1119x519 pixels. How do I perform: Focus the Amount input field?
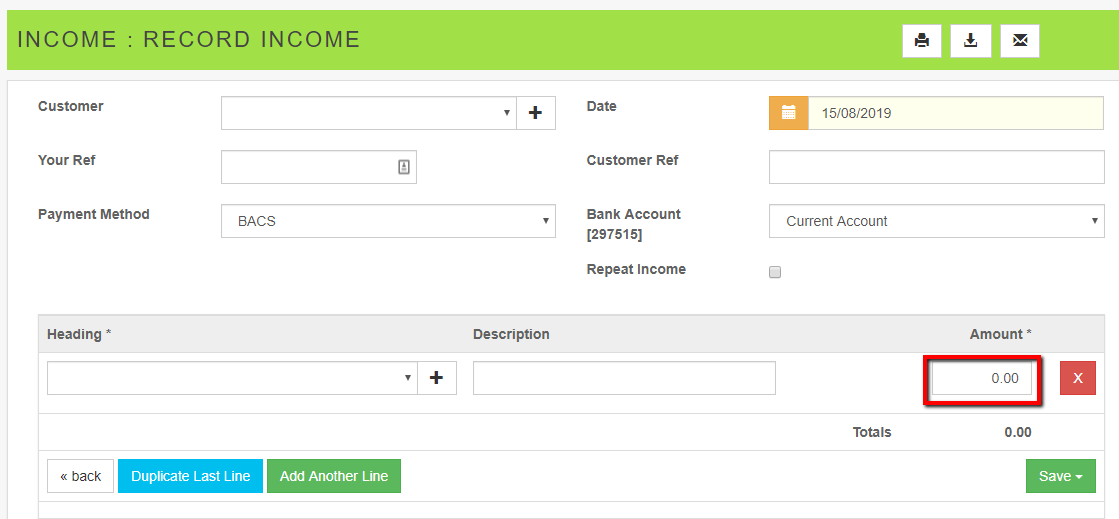tap(981, 379)
